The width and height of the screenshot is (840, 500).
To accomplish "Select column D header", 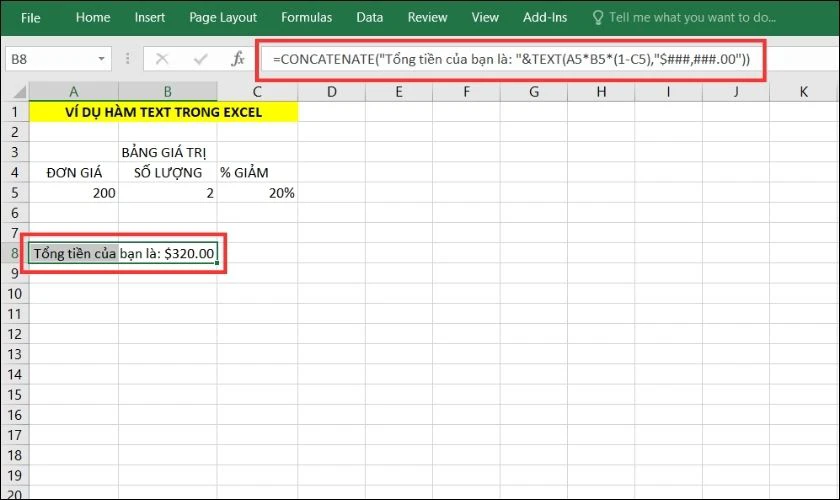I will (332, 92).
